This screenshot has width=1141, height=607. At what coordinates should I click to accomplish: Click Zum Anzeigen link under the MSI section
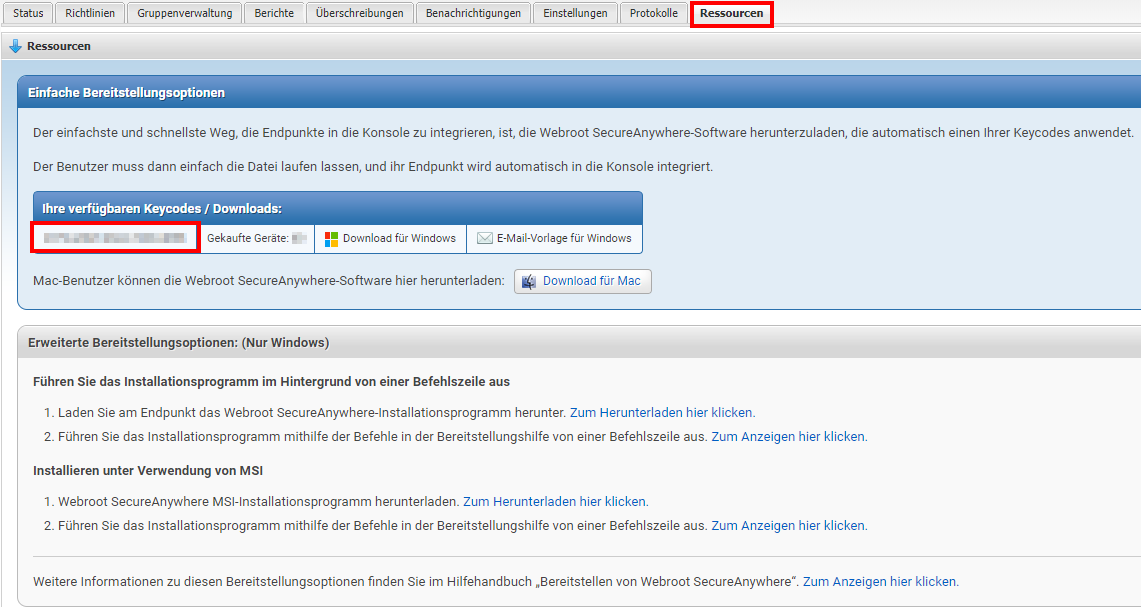788,526
